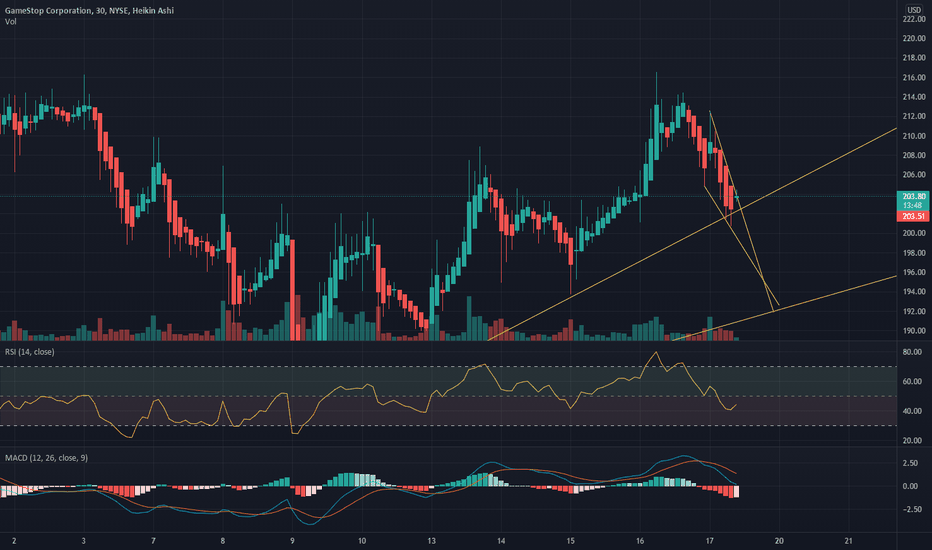Click the MACD 0.00 axis label
The width and height of the screenshot is (932, 550).
point(911,486)
